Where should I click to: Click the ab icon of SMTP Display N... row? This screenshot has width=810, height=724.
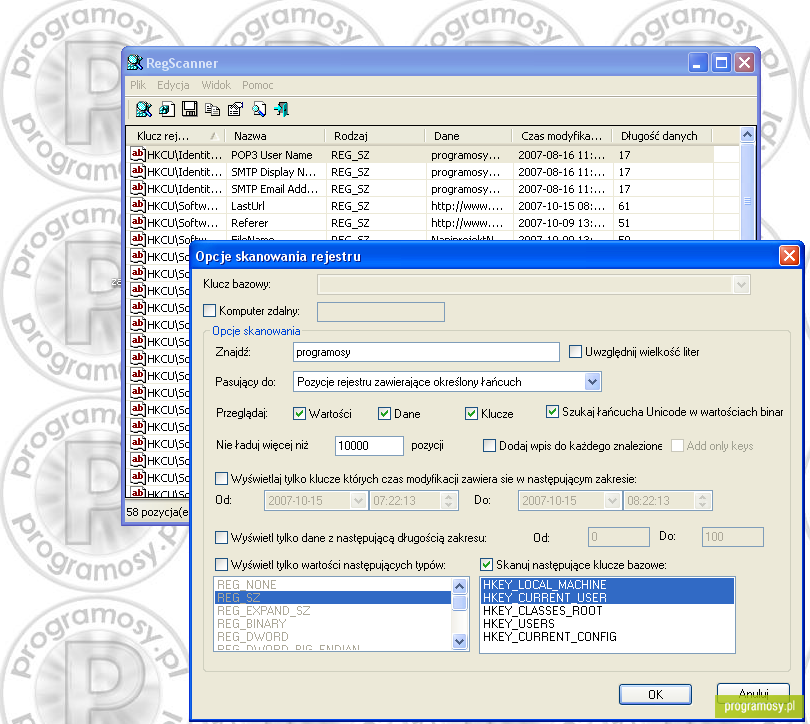pyautogui.click(x=137, y=171)
